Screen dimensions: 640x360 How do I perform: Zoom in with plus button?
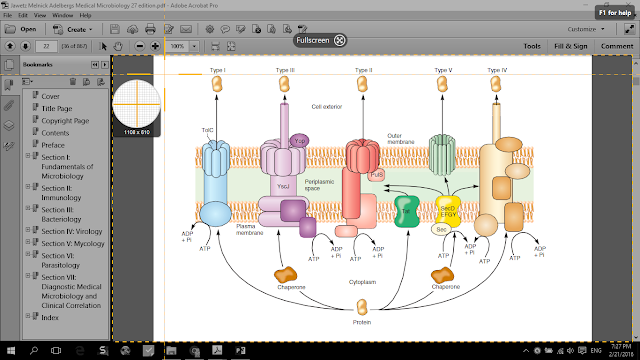155,46
